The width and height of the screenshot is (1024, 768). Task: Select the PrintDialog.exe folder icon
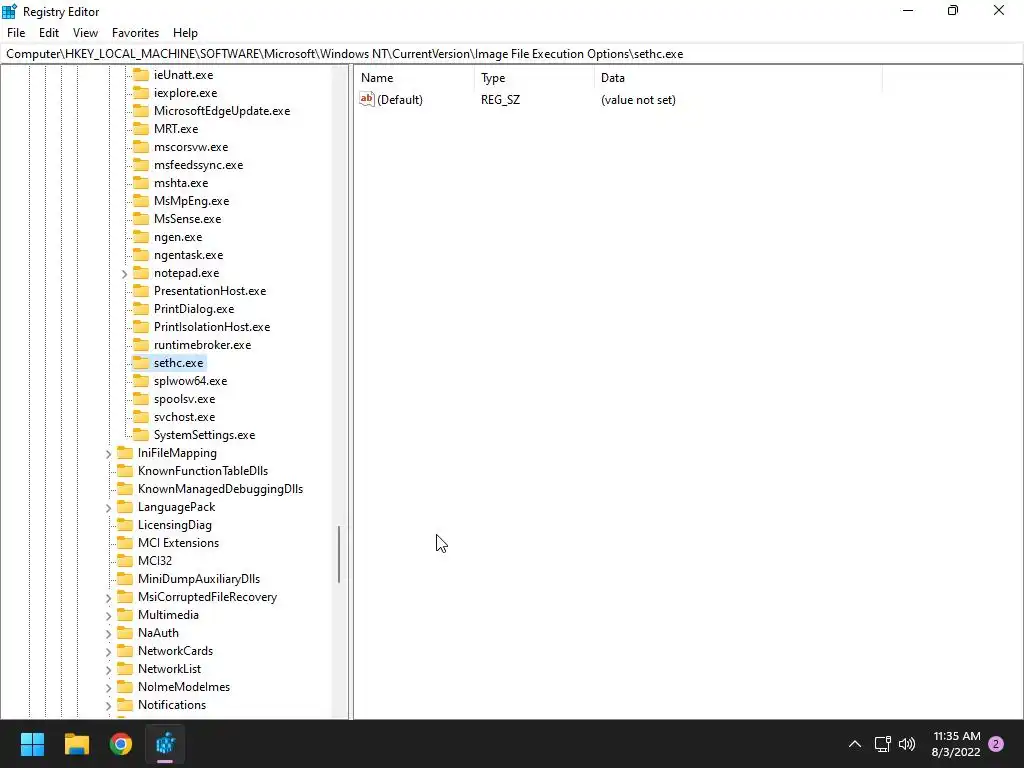[x=141, y=308]
